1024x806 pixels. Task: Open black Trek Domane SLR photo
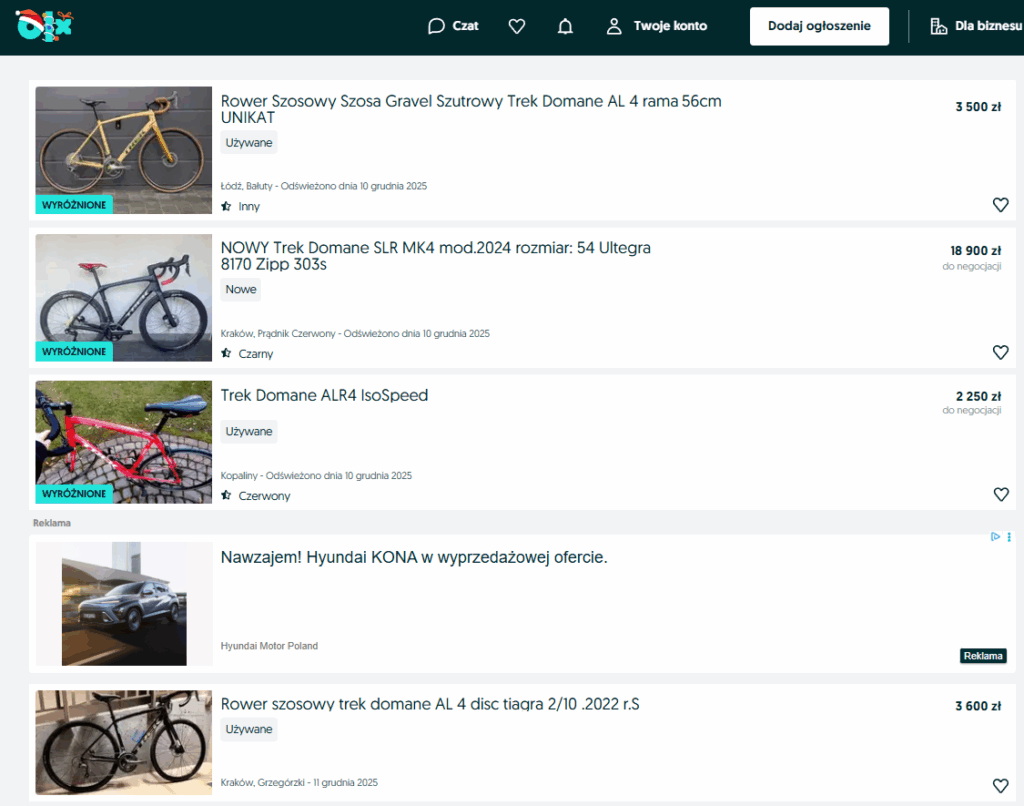pyautogui.click(x=124, y=297)
